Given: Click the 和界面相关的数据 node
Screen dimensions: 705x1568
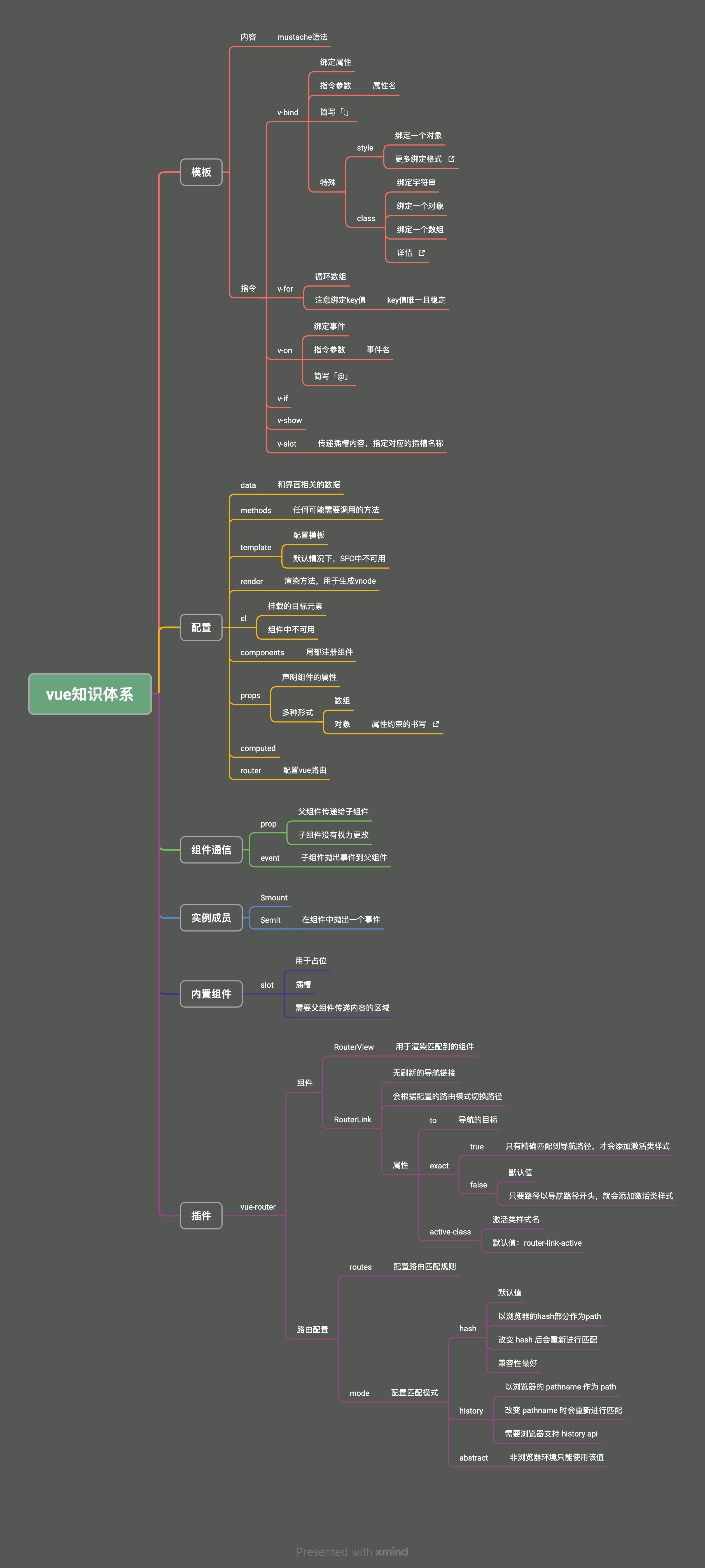Looking at the screenshot, I should 309,485.
